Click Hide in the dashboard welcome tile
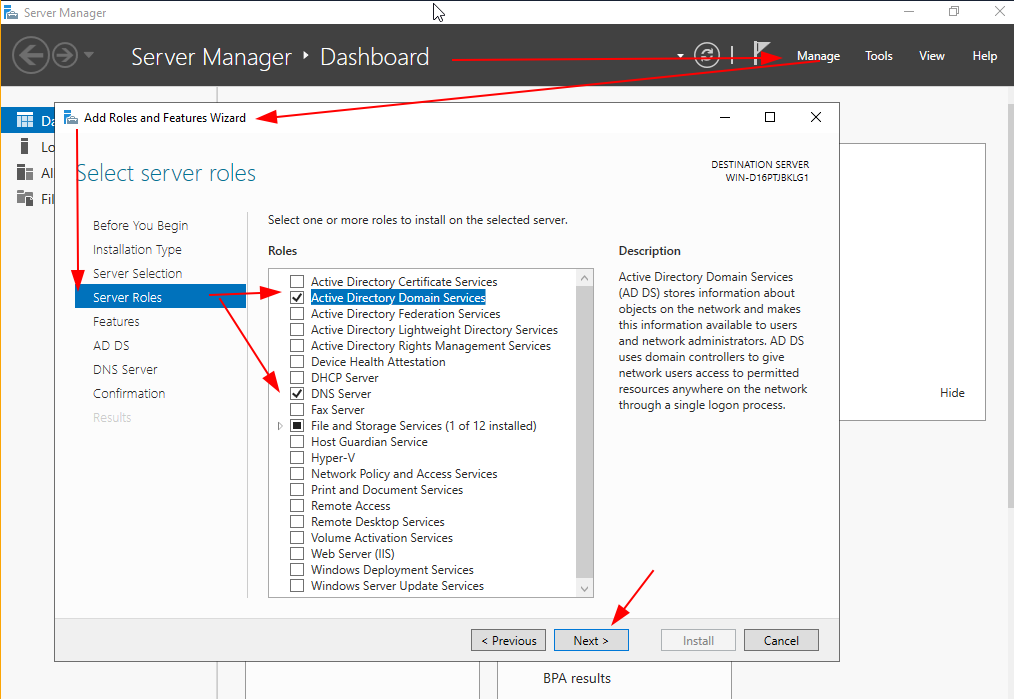This screenshot has width=1014, height=699. [952, 393]
